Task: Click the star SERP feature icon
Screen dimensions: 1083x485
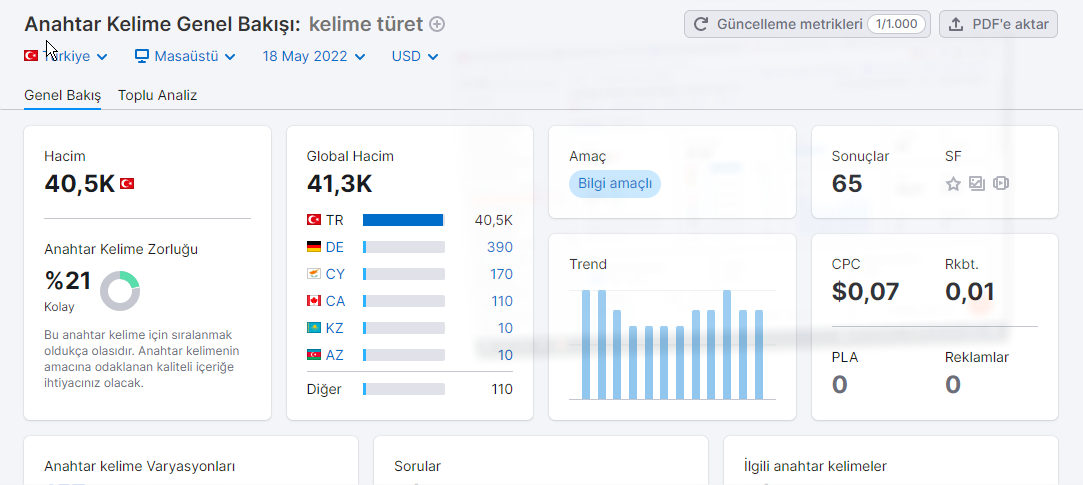Action: [x=953, y=184]
